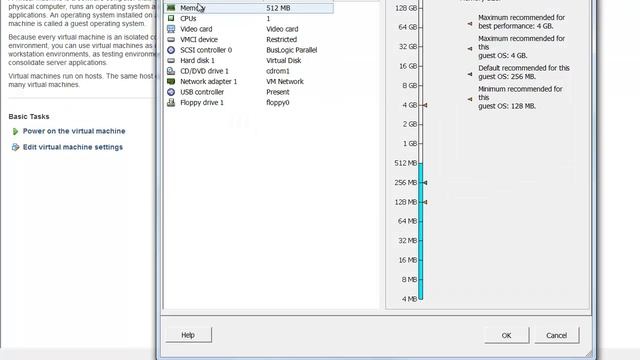Click the 128 MB marker arrow on slider
The width and height of the screenshot is (640, 360).
tap(425, 202)
